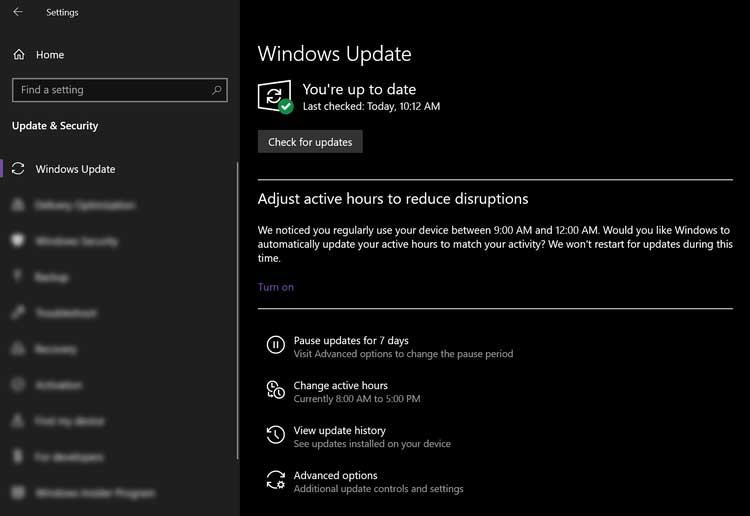The width and height of the screenshot is (750, 516).
Task: Click 'Last checked: Today, 10:12 AM' text
Action: click(x=371, y=106)
